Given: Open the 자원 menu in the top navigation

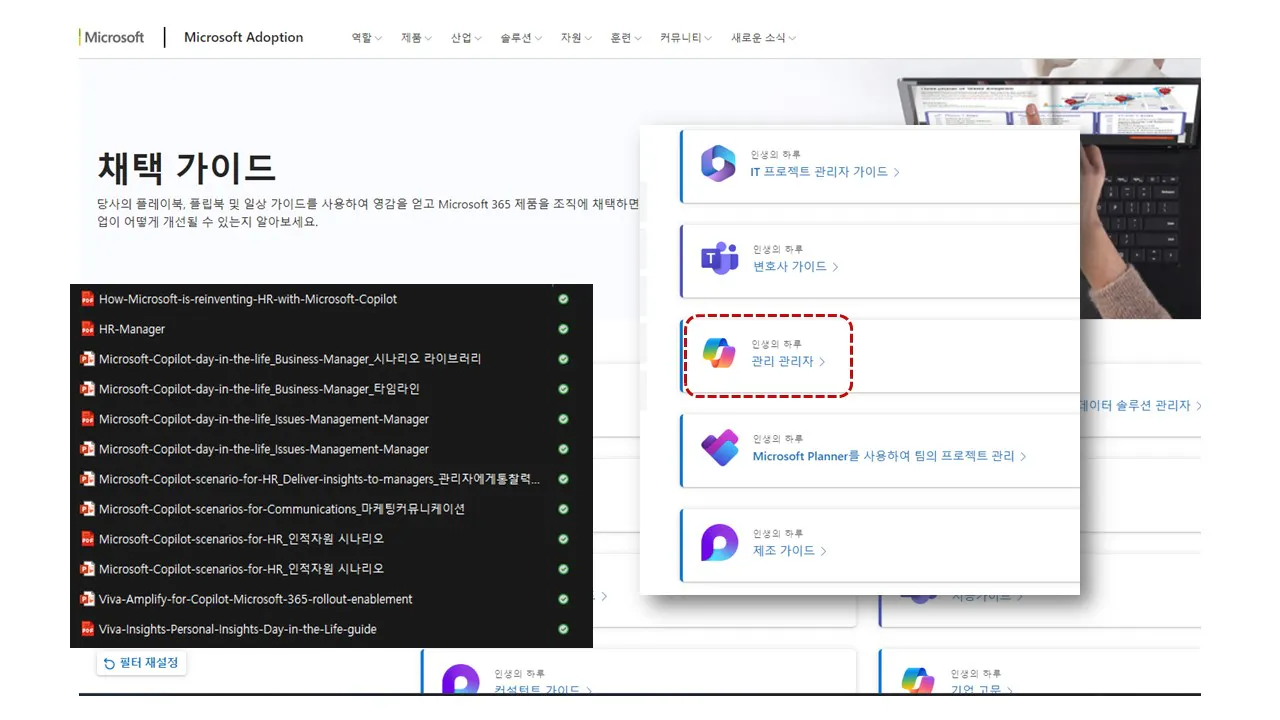Looking at the screenshot, I should (576, 38).
